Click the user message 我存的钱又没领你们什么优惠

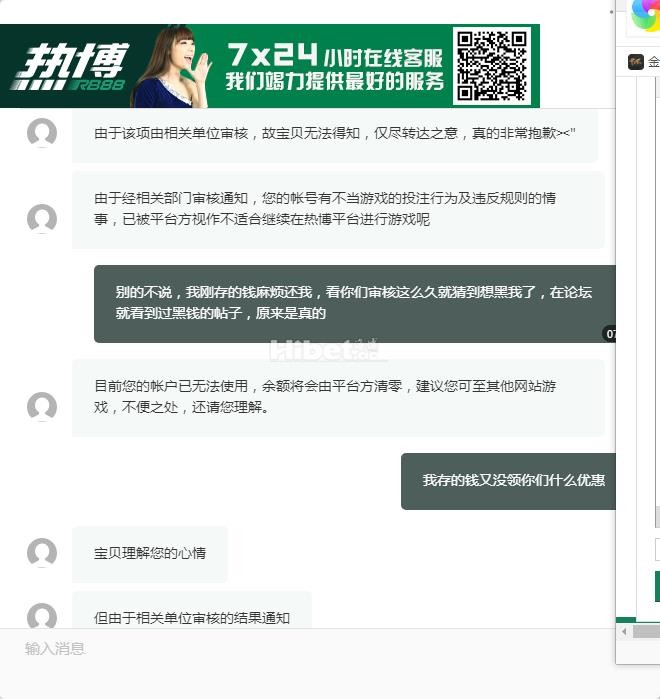pos(512,481)
